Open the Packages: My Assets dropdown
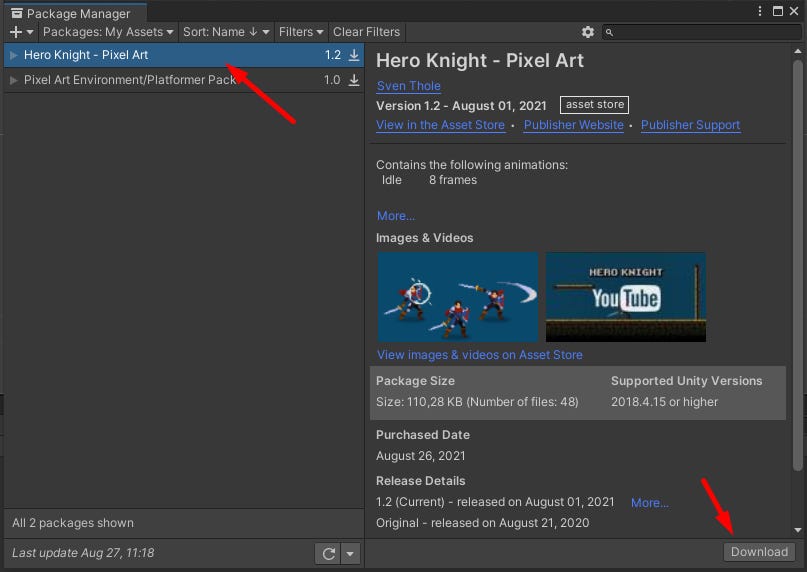The height and width of the screenshot is (572, 807). tap(108, 32)
